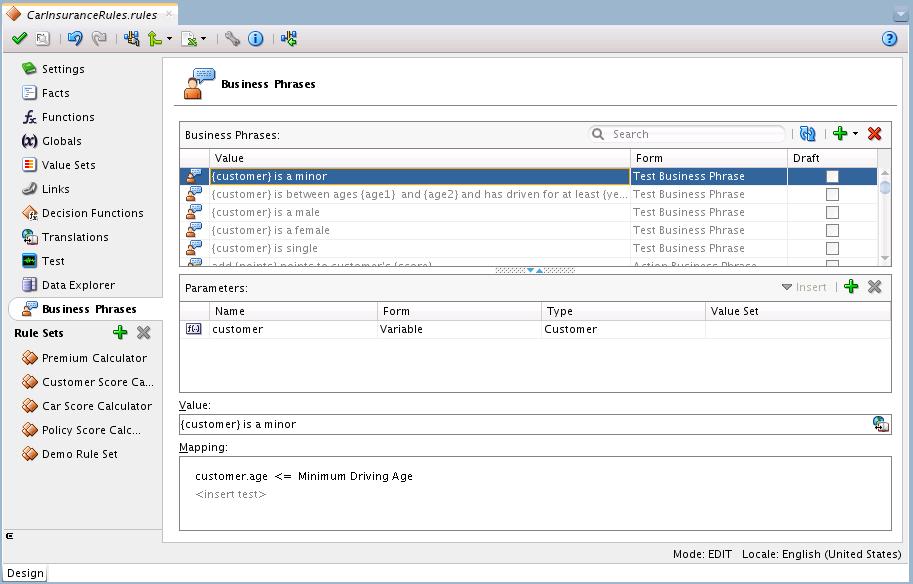Click scrollbar down arrow of phrases table
The width and height of the screenshot is (913, 584).
[885, 258]
